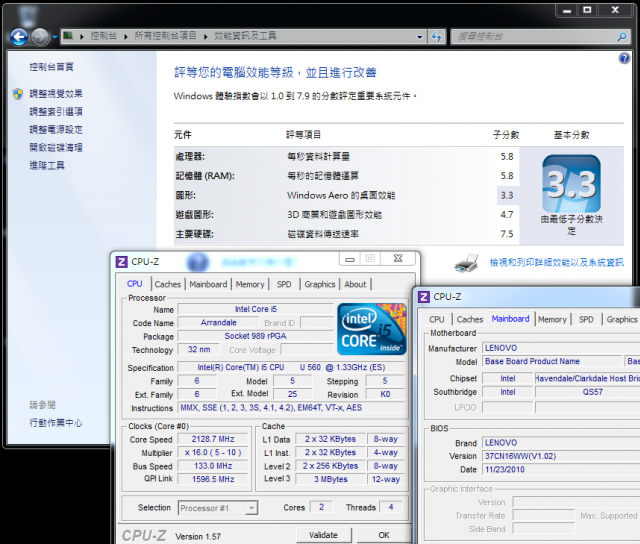Click the refresh button beside address bar
The height and width of the screenshot is (544, 640).
(436, 37)
